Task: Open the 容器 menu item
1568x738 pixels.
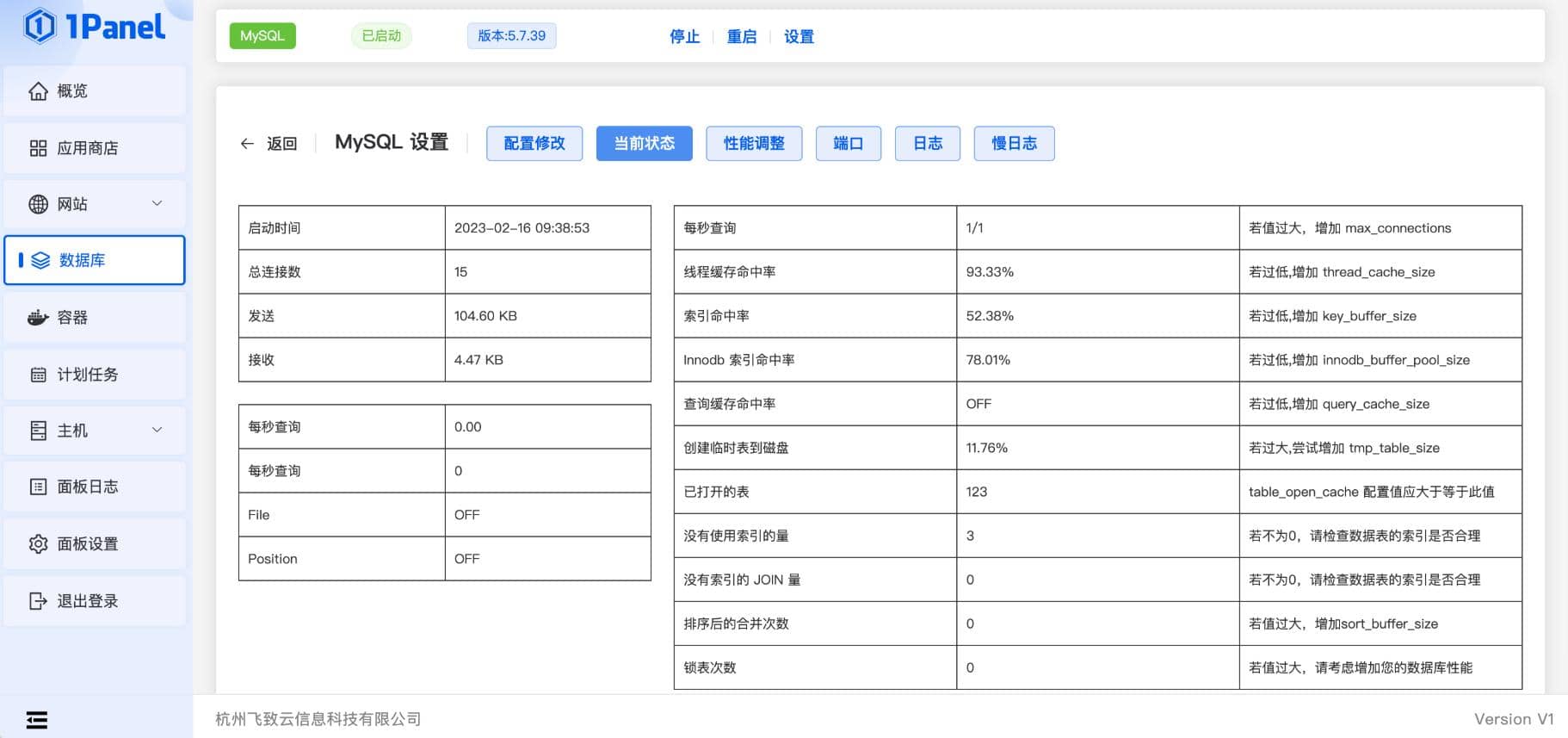Action: pyautogui.click(x=95, y=317)
